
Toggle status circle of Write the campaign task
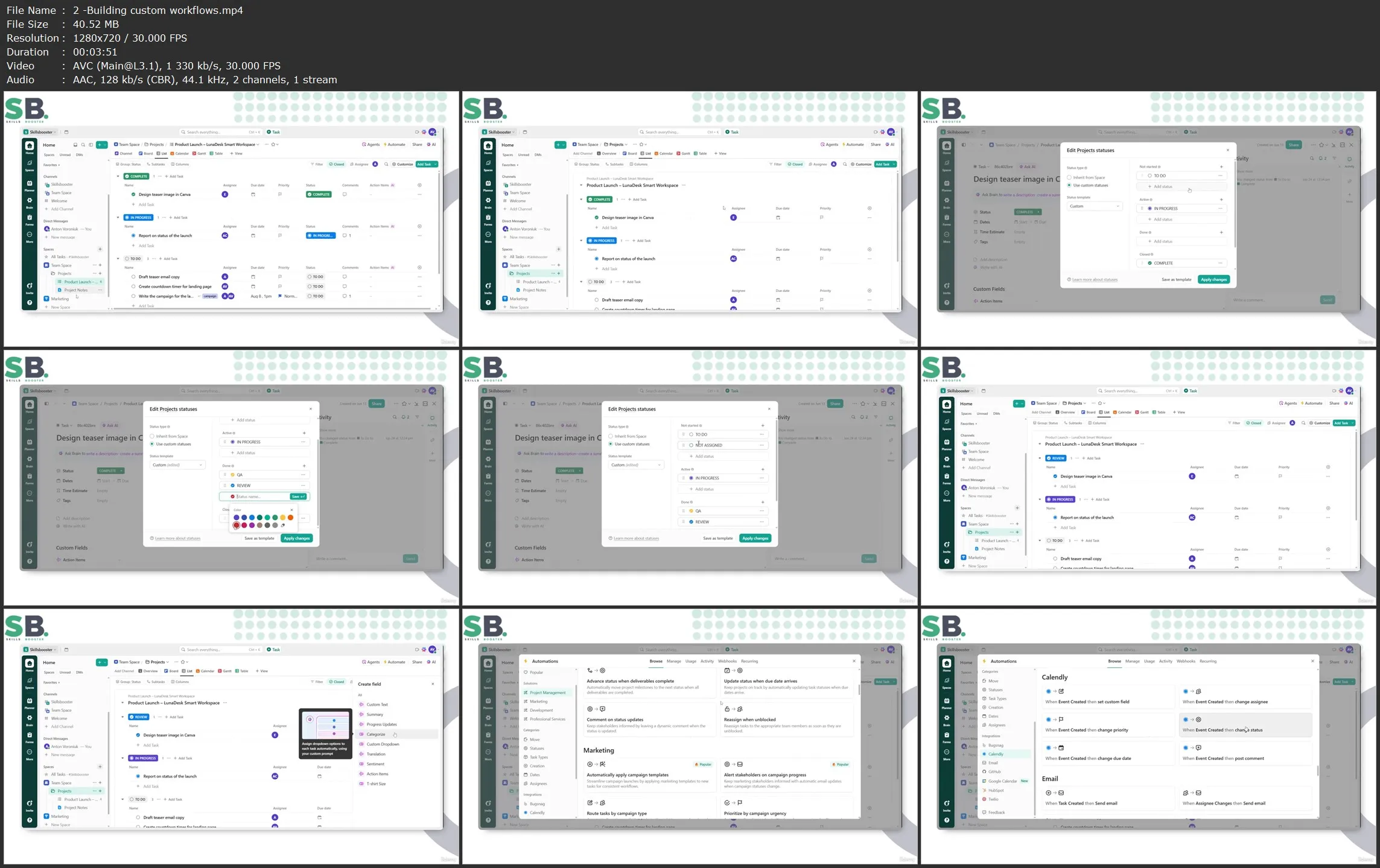tap(133, 296)
